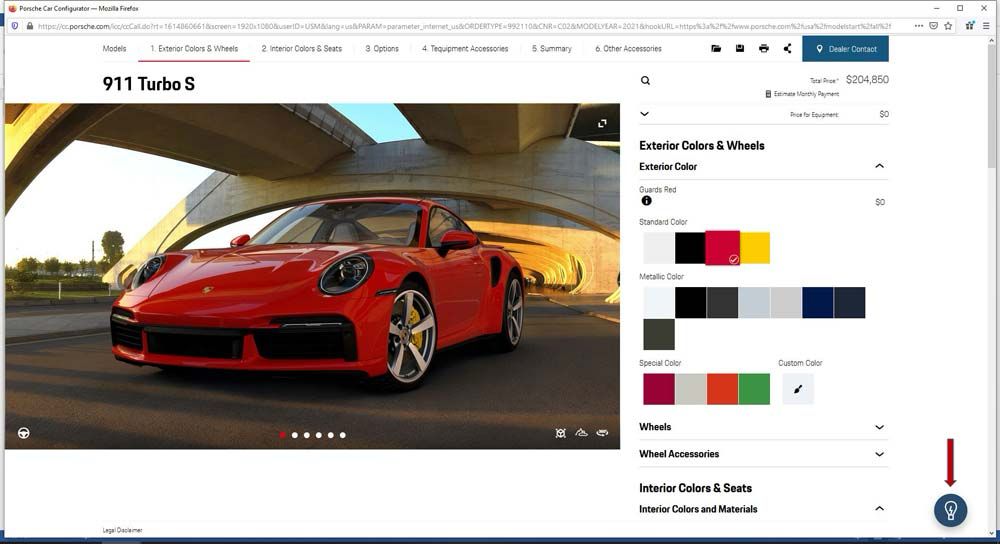Expand the price details chevron beside Price for Equipment
1000x544 pixels.
[644, 114]
